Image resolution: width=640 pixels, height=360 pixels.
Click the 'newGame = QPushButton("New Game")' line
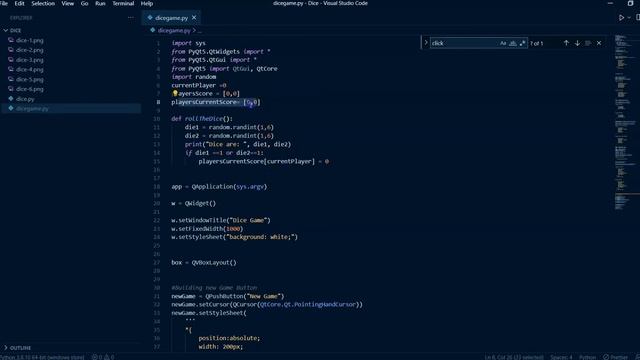pyautogui.click(x=228, y=296)
